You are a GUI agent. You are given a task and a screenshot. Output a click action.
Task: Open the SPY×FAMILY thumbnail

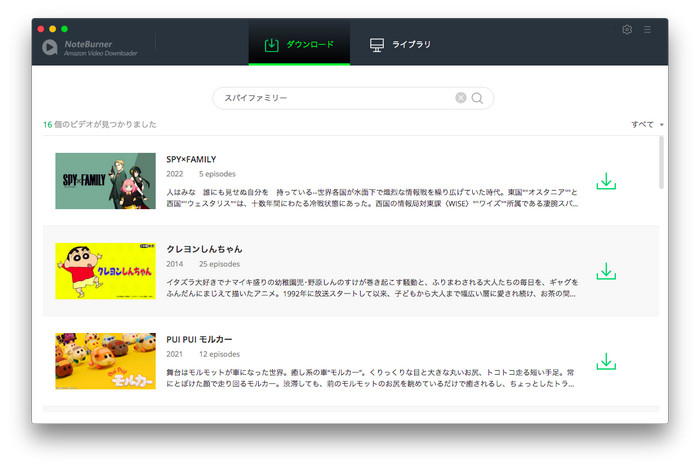105,181
